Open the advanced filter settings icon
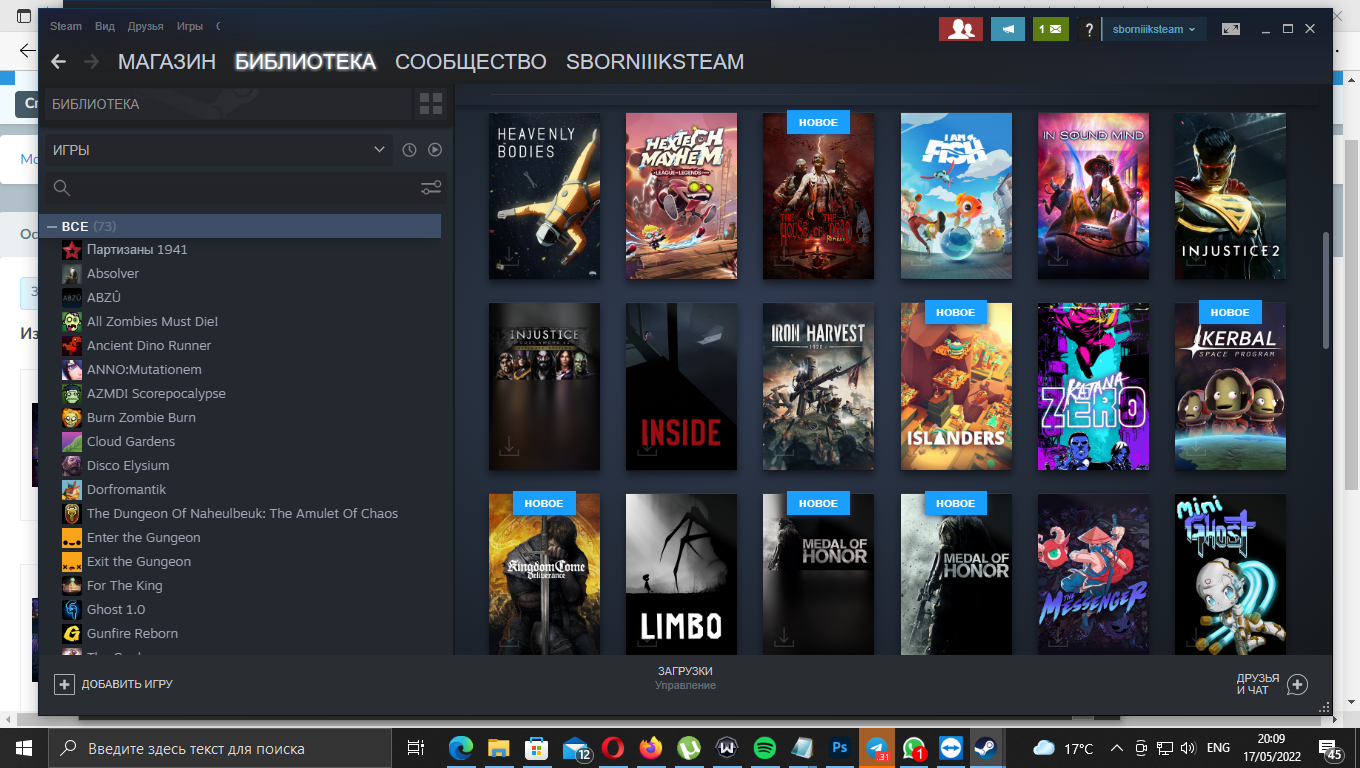The width and height of the screenshot is (1360, 768). 431,188
